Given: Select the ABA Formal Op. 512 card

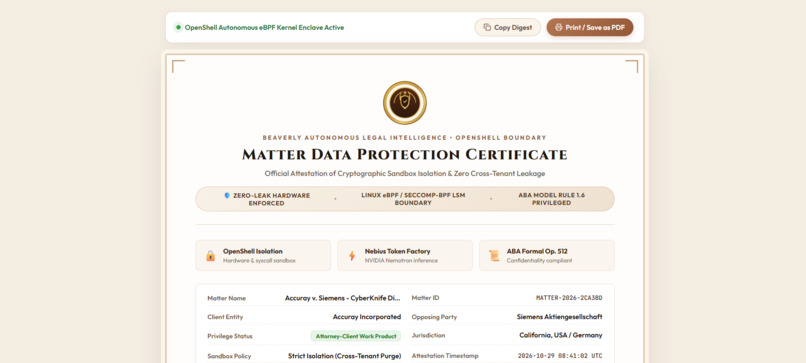Looking at the screenshot, I should (547, 256).
